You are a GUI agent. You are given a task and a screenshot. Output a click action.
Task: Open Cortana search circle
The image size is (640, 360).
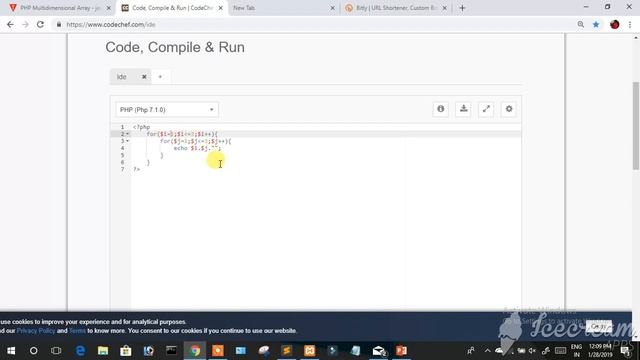click(33, 351)
